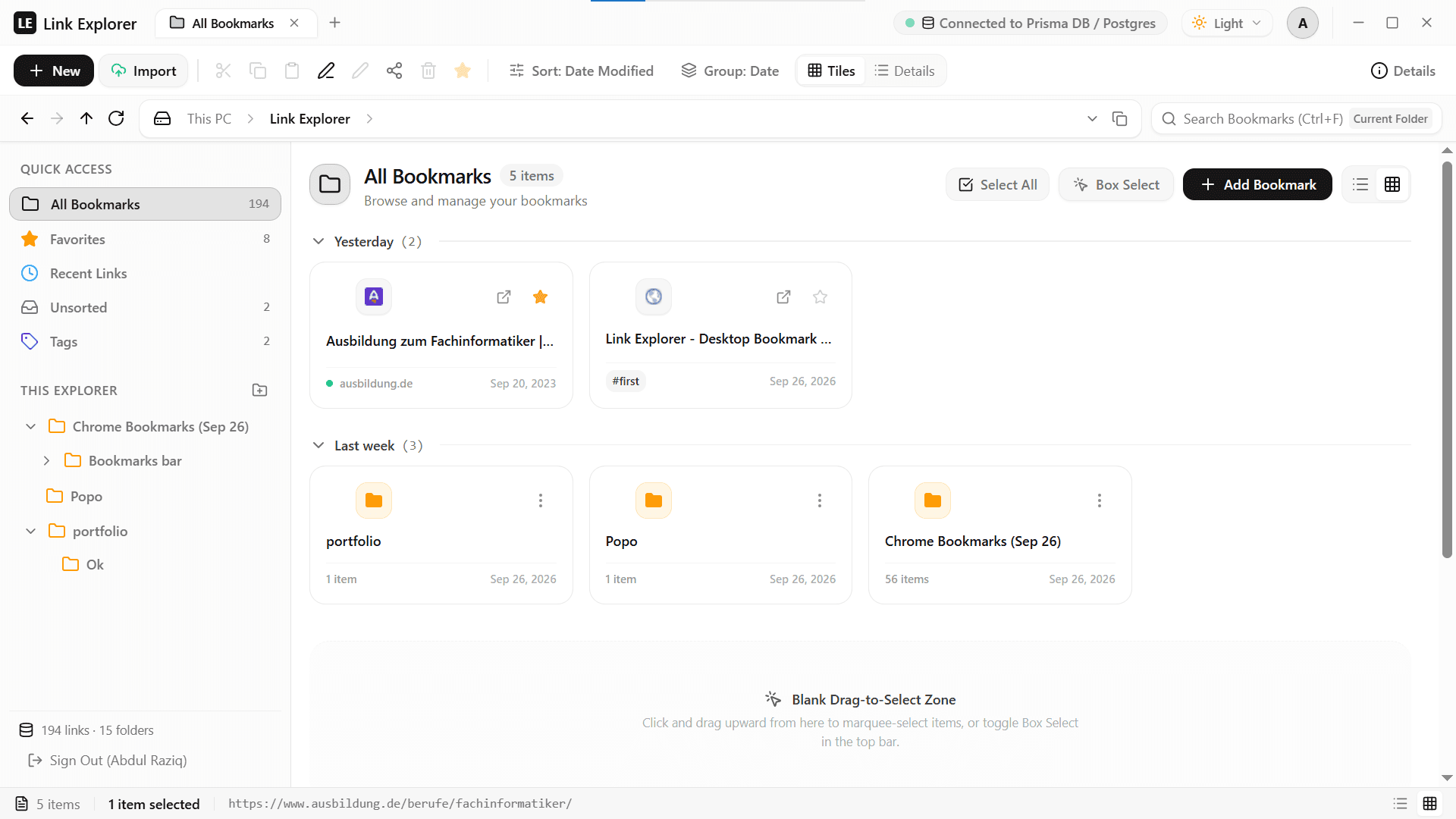Collapse the Yesterday group
1456x819 pixels.
click(x=318, y=241)
